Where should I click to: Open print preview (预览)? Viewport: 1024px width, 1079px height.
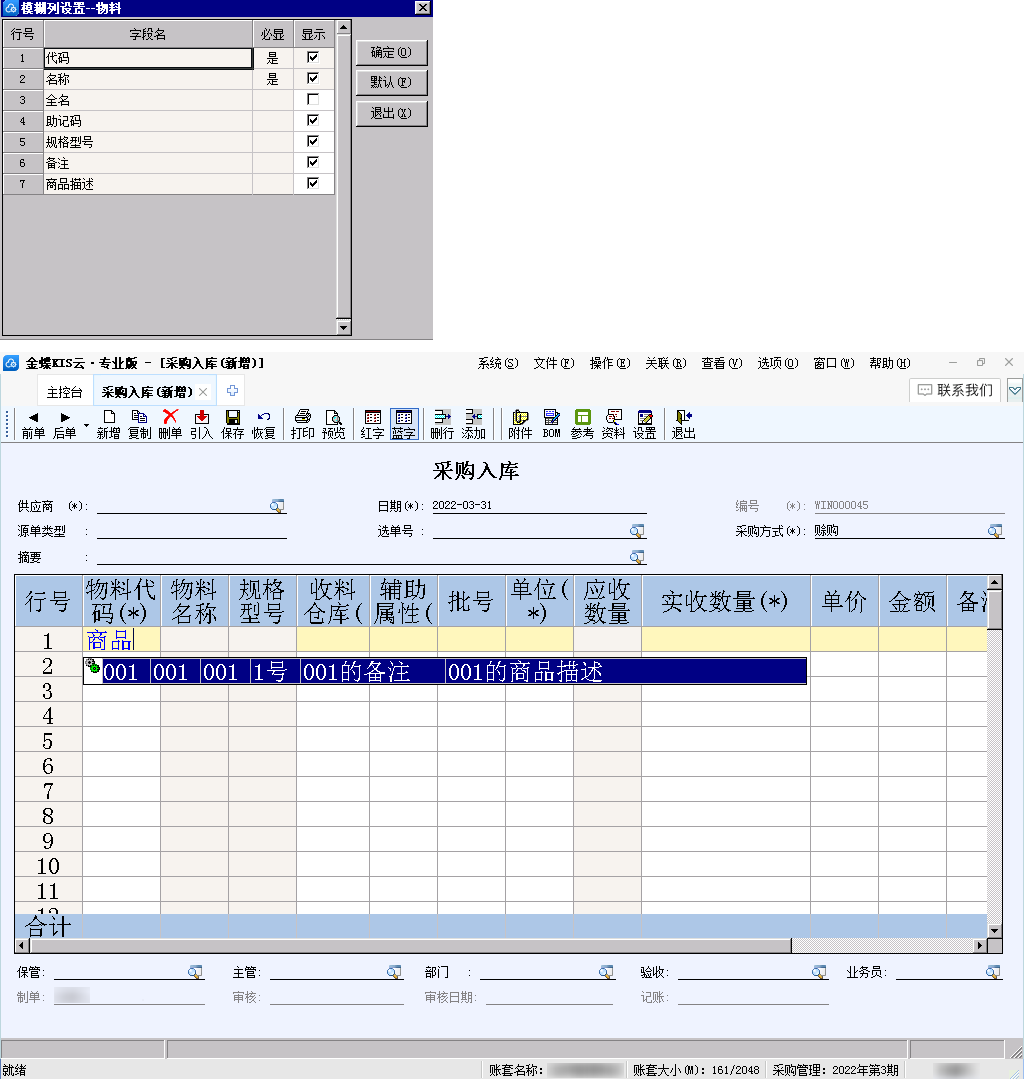point(334,424)
